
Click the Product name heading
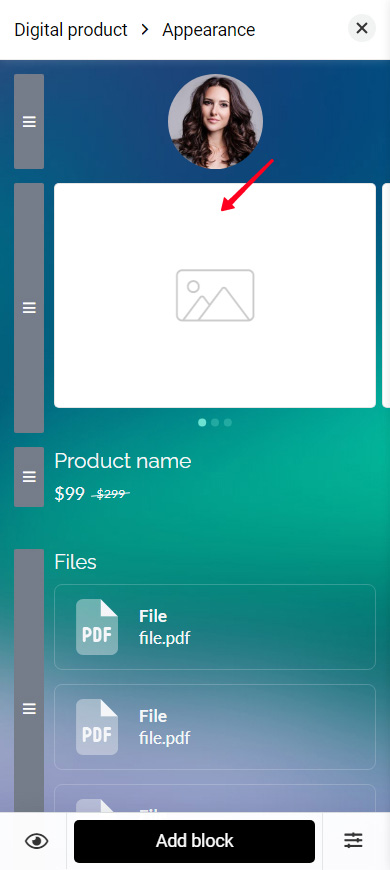tap(123, 461)
